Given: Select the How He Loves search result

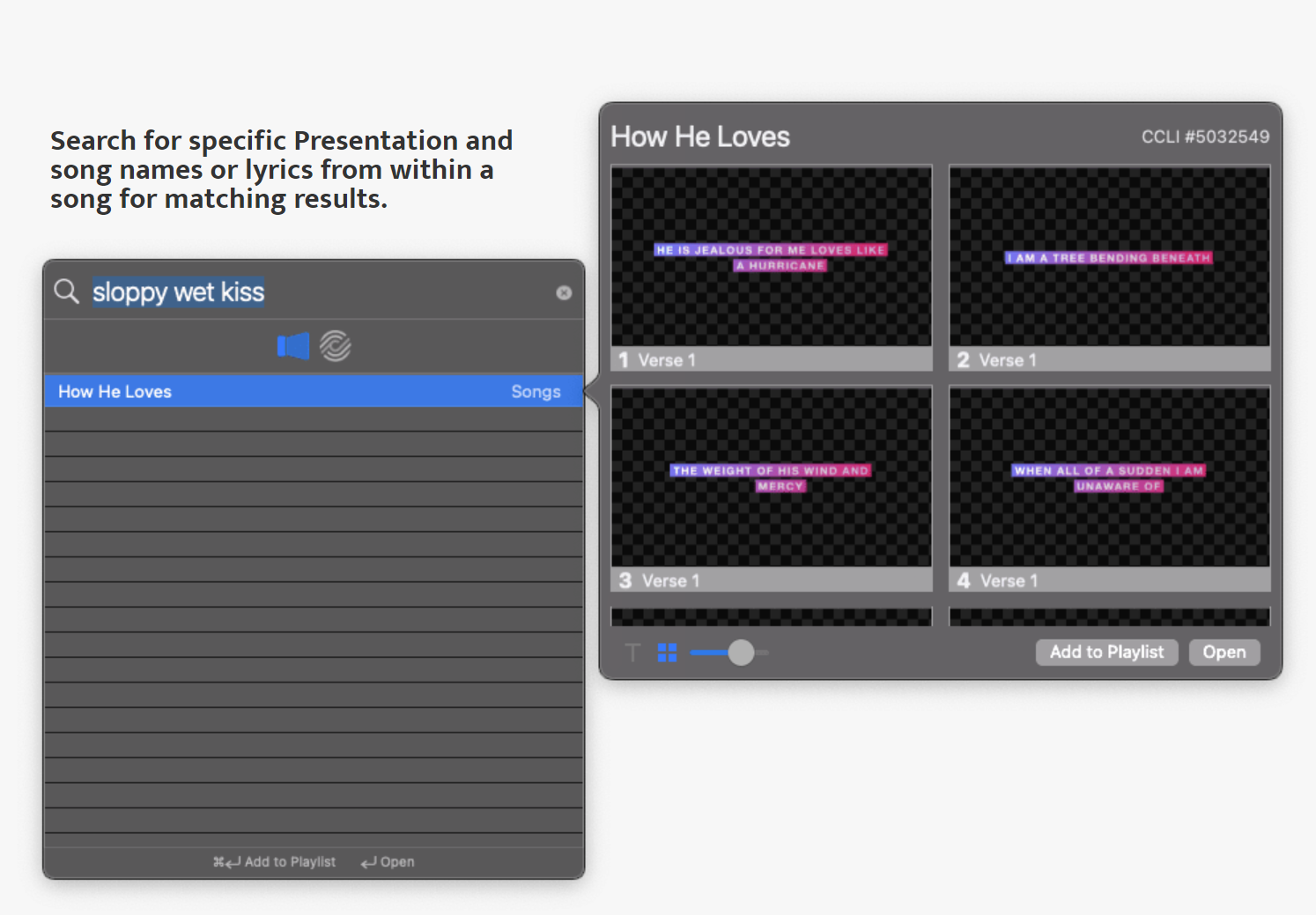Looking at the screenshot, I should [x=314, y=391].
